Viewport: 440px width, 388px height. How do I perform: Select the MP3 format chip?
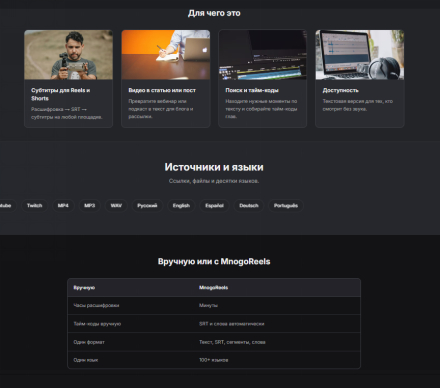click(89, 205)
